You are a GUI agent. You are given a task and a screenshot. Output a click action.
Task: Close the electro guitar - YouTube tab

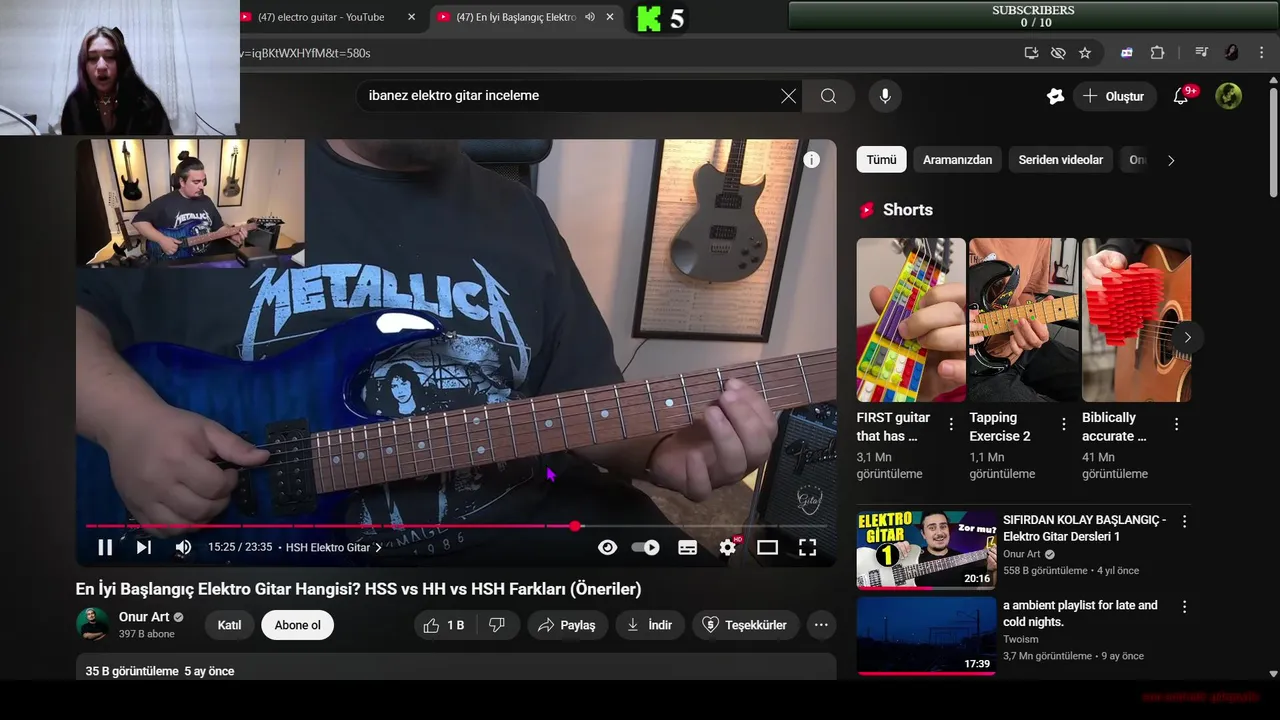coord(411,17)
